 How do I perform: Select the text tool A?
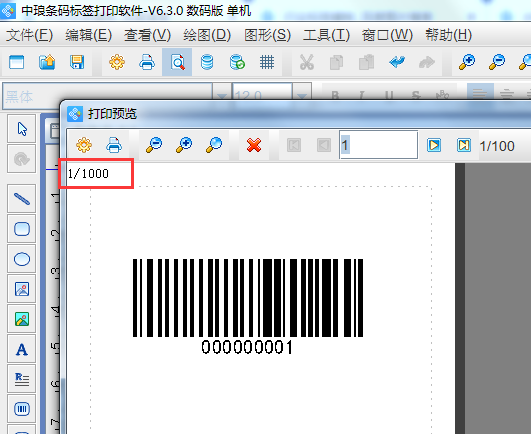pos(22,349)
